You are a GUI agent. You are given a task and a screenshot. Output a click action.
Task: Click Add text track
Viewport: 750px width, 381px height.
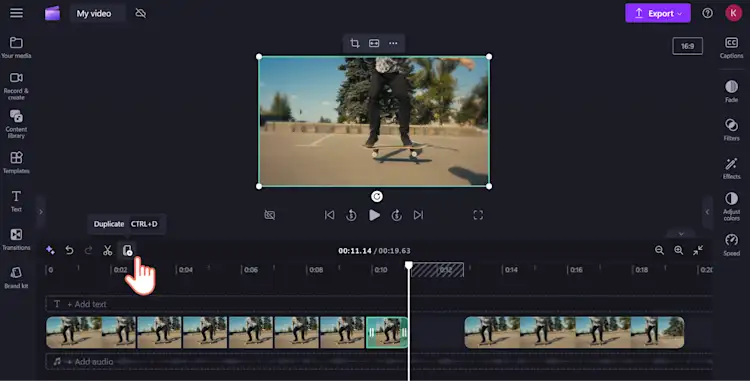pyautogui.click(x=87, y=304)
